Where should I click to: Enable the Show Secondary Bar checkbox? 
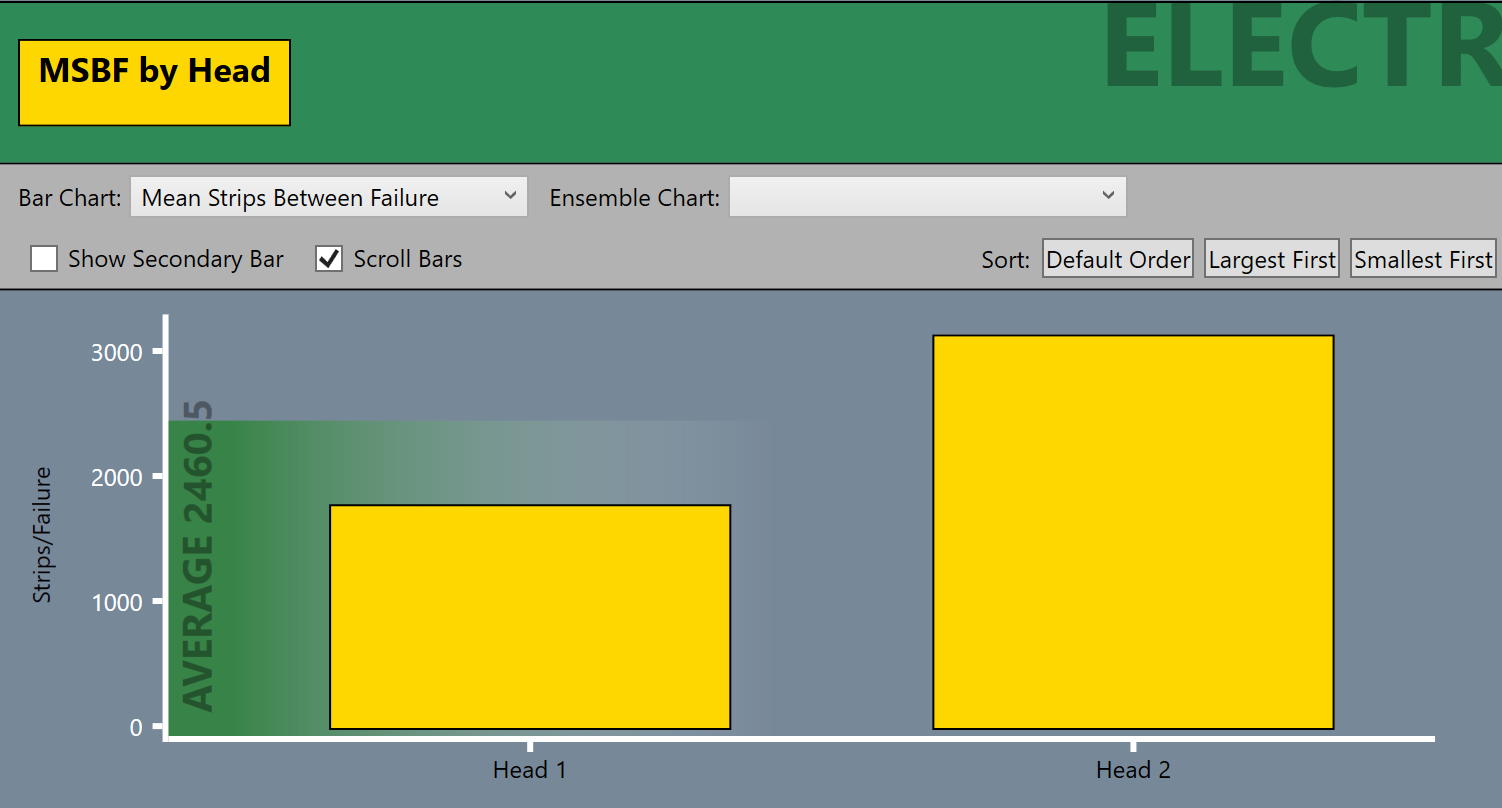pos(44,259)
